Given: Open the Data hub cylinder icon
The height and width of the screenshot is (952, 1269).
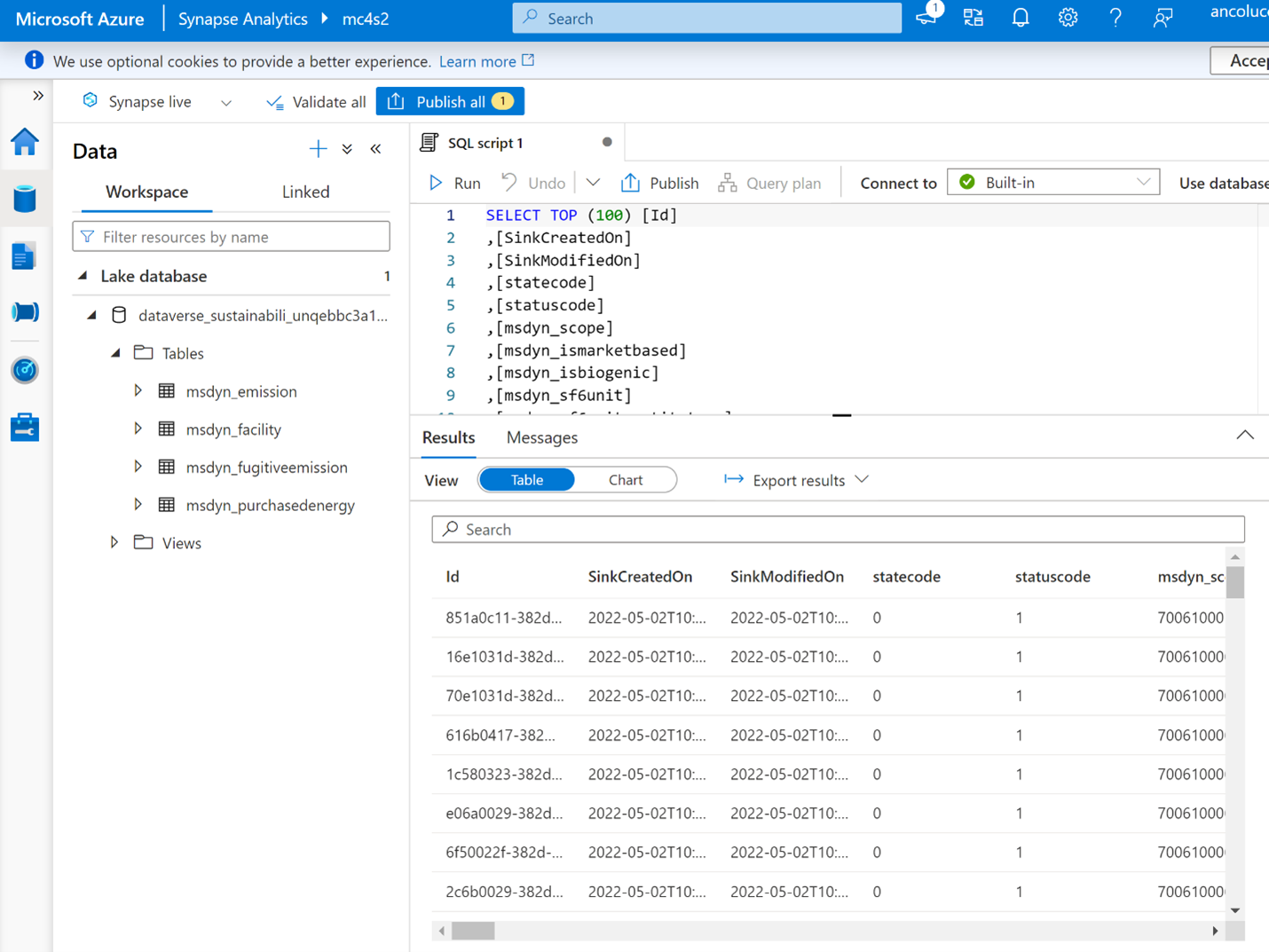Looking at the screenshot, I should (x=25, y=199).
